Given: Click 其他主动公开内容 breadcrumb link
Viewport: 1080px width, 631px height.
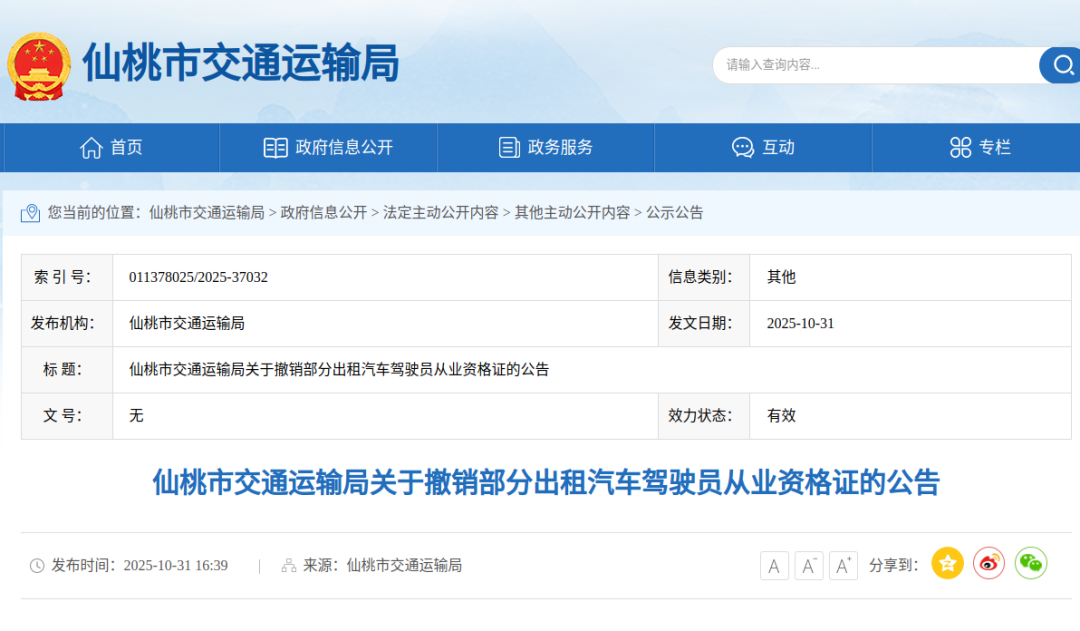Looking at the screenshot, I should coord(572,213).
